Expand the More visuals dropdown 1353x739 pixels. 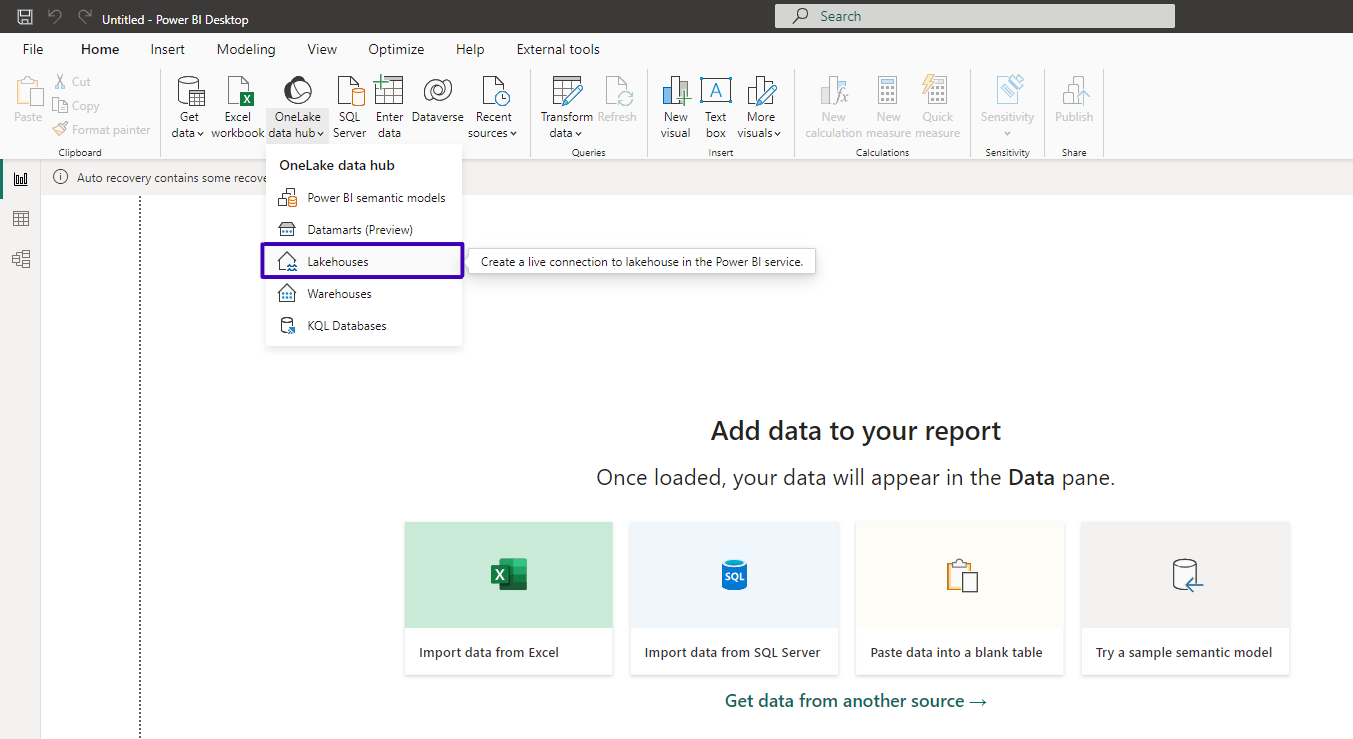point(760,105)
